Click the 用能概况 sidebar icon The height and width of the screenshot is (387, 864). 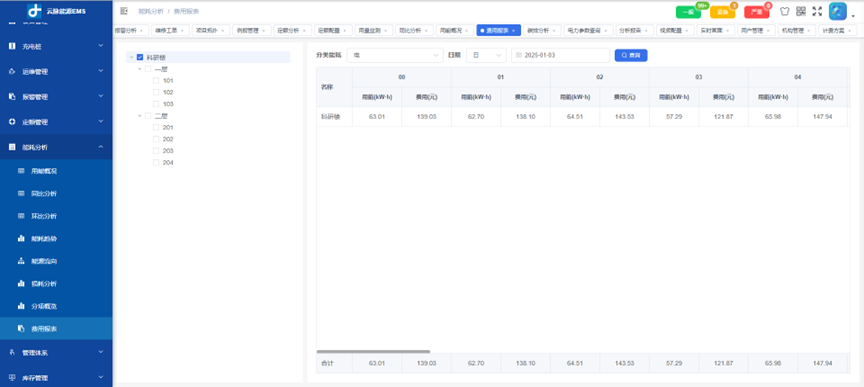21,171
